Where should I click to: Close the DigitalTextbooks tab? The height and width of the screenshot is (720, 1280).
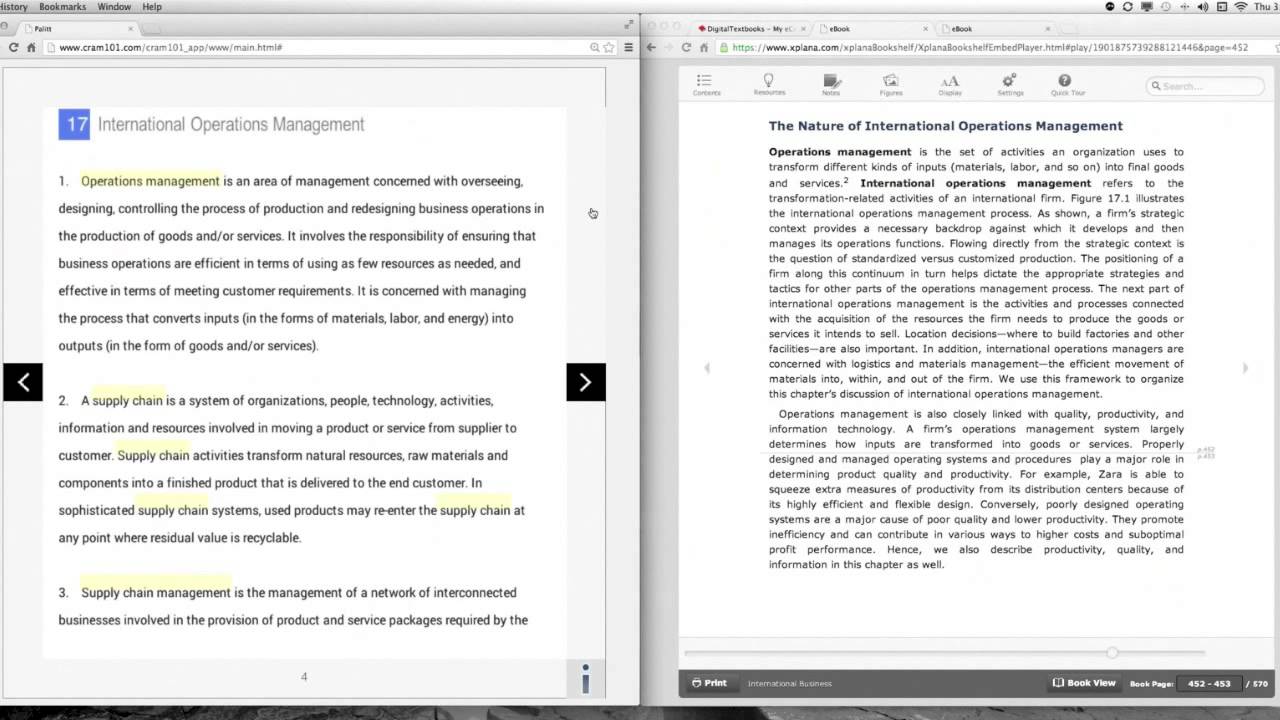coord(804,29)
